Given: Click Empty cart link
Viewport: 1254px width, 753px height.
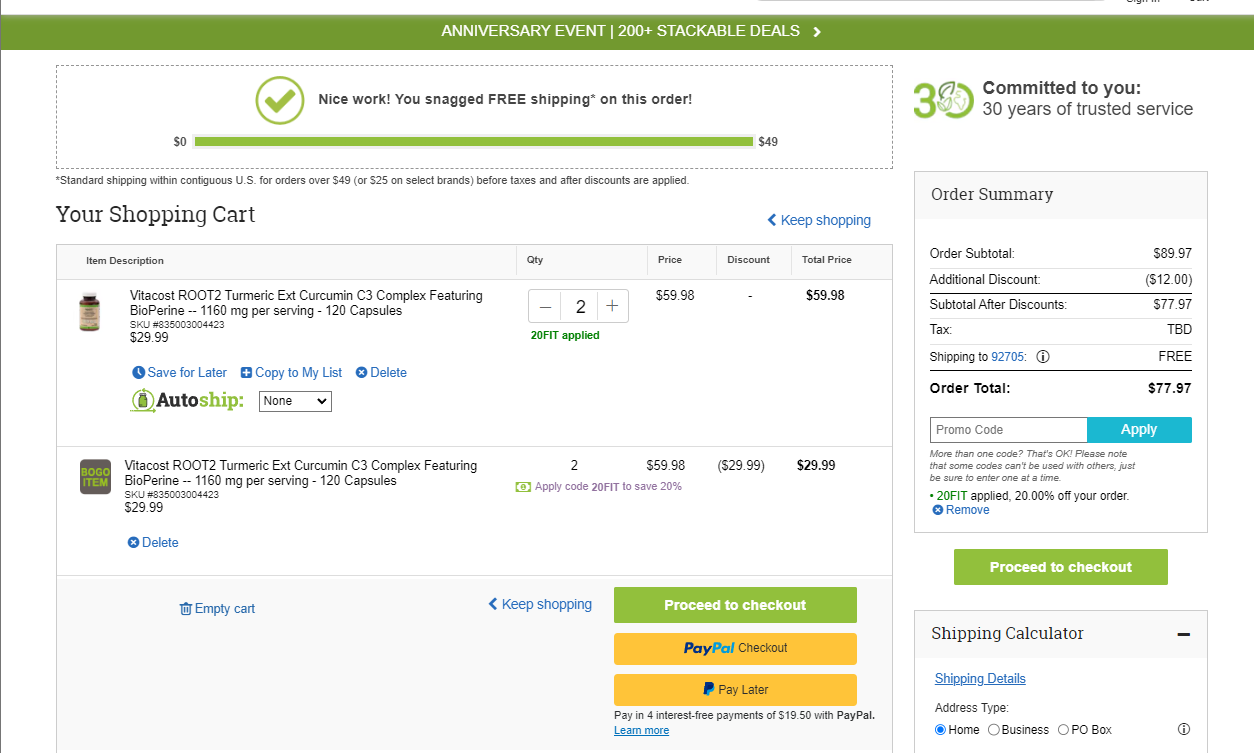Looking at the screenshot, I should pyautogui.click(x=217, y=608).
